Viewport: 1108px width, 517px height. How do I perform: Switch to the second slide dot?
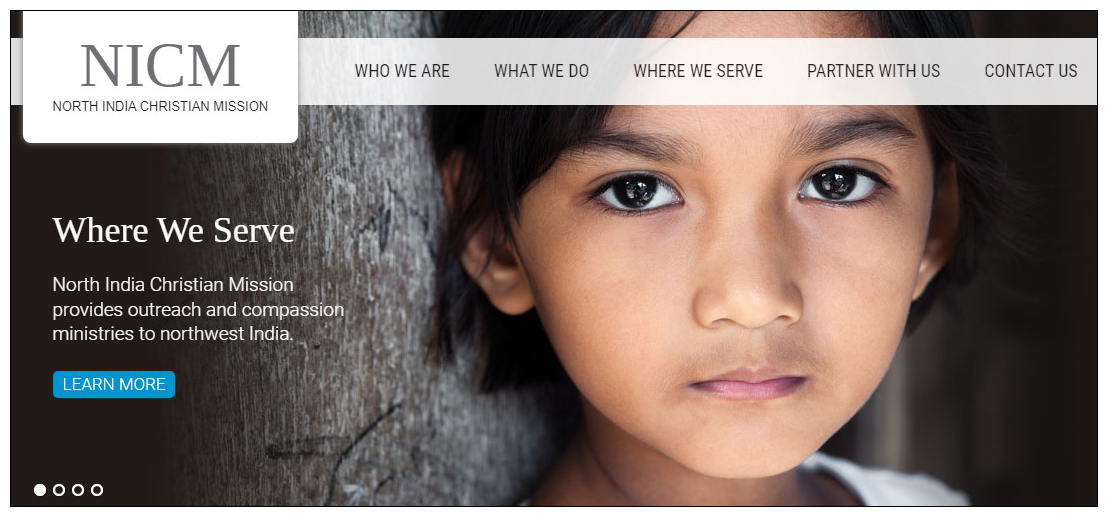click(x=59, y=489)
